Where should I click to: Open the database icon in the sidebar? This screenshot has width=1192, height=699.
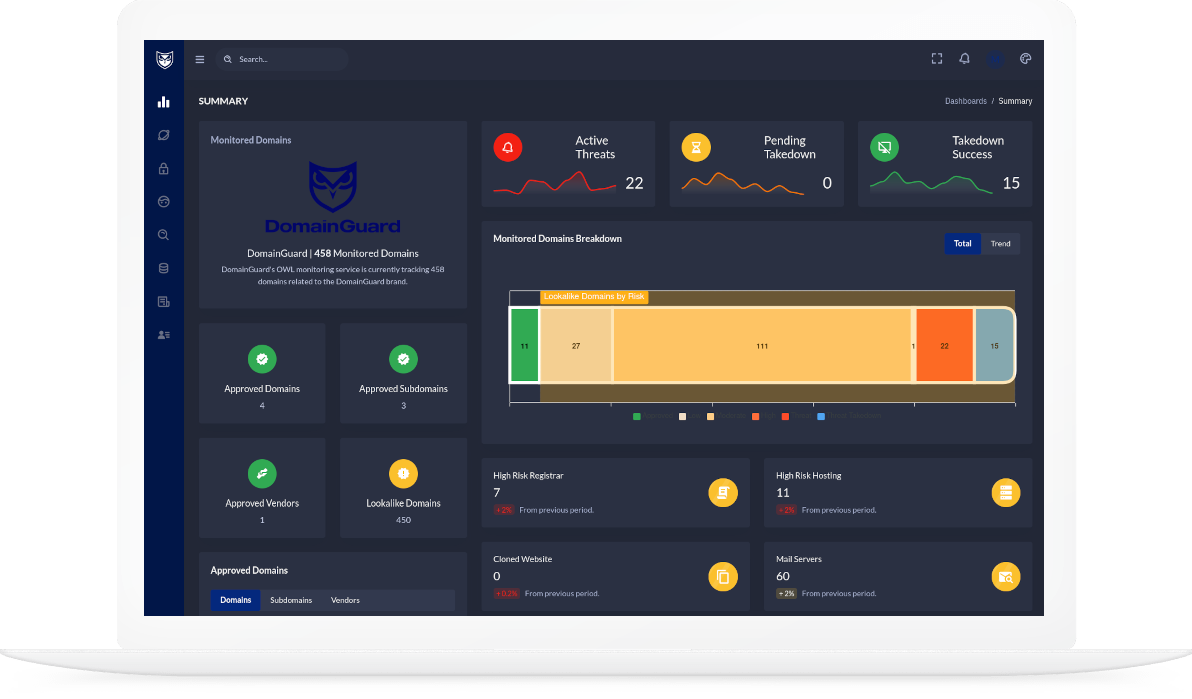(x=163, y=268)
